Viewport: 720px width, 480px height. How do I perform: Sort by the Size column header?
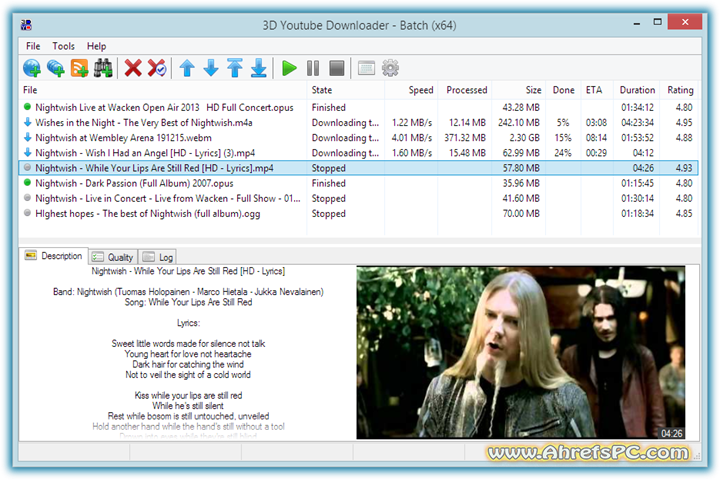[x=518, y=90]
